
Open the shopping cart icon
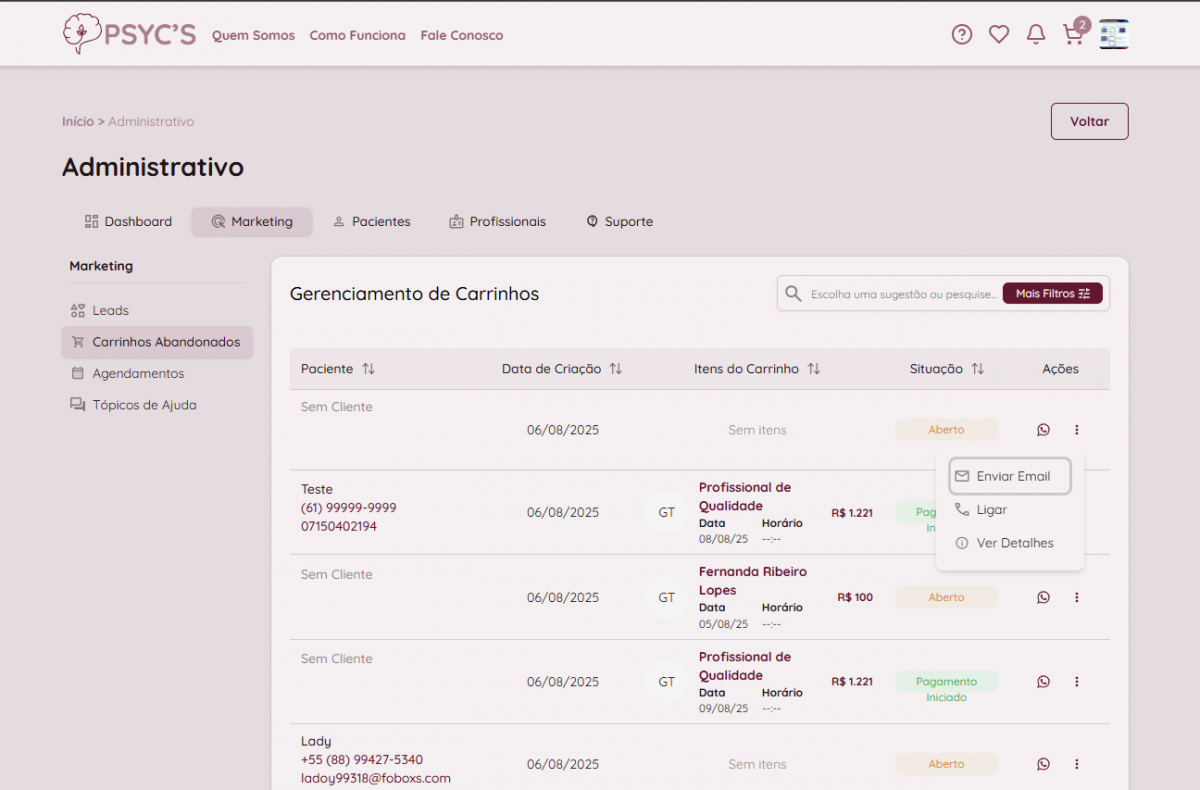1073,35
